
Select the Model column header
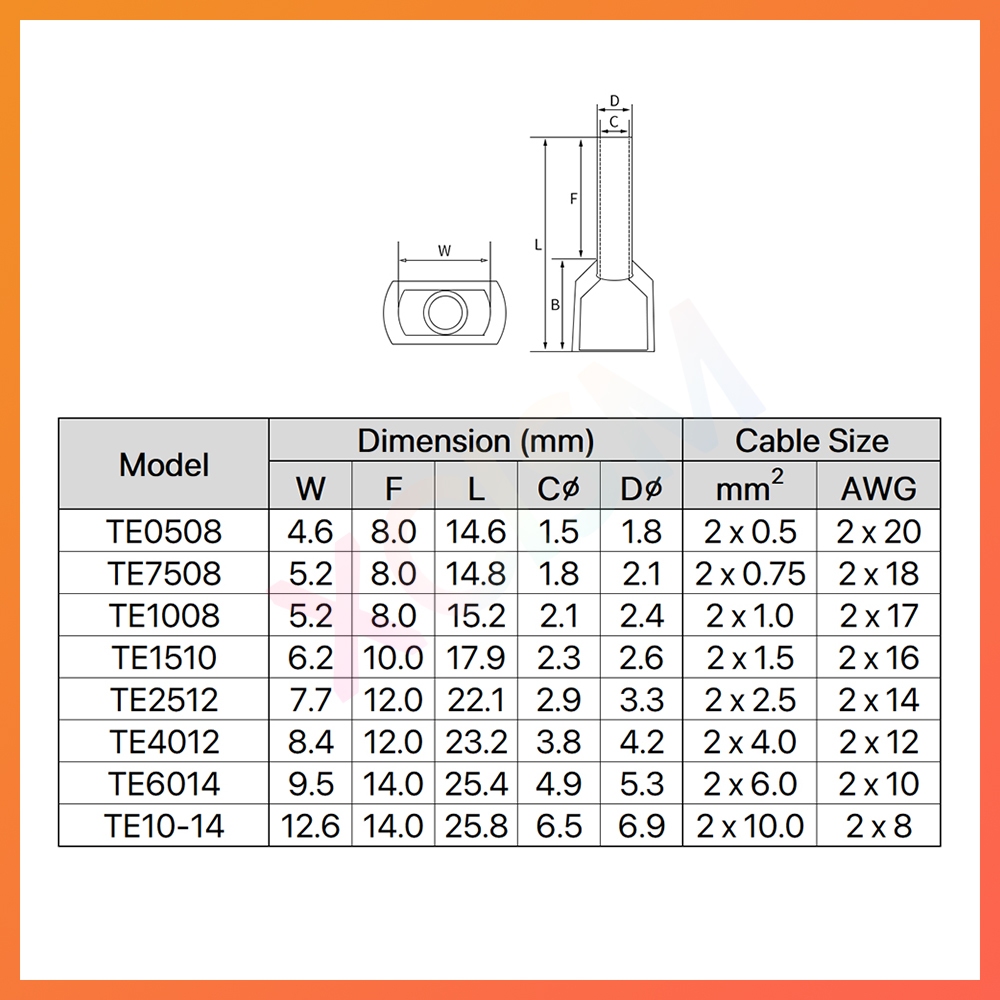pyautogui.click(x=164, y=465)
